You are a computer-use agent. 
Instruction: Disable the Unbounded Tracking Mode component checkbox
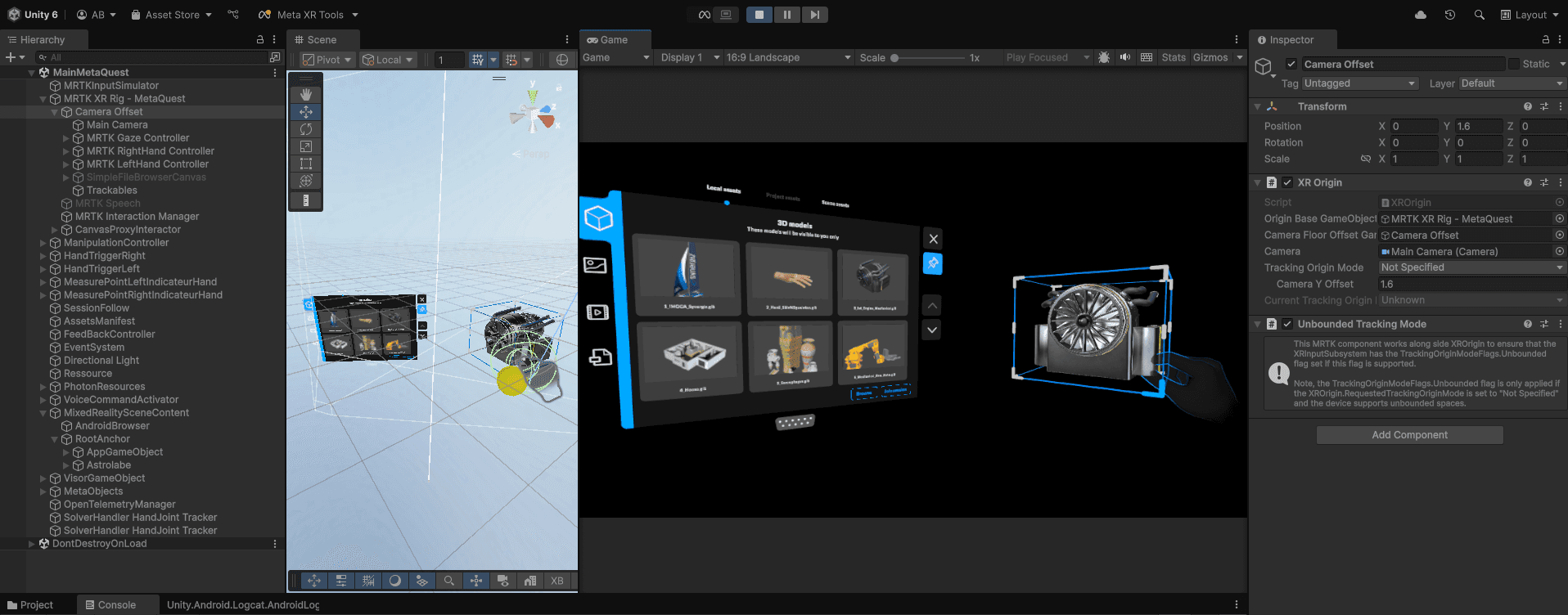[x=1287, y=324]
